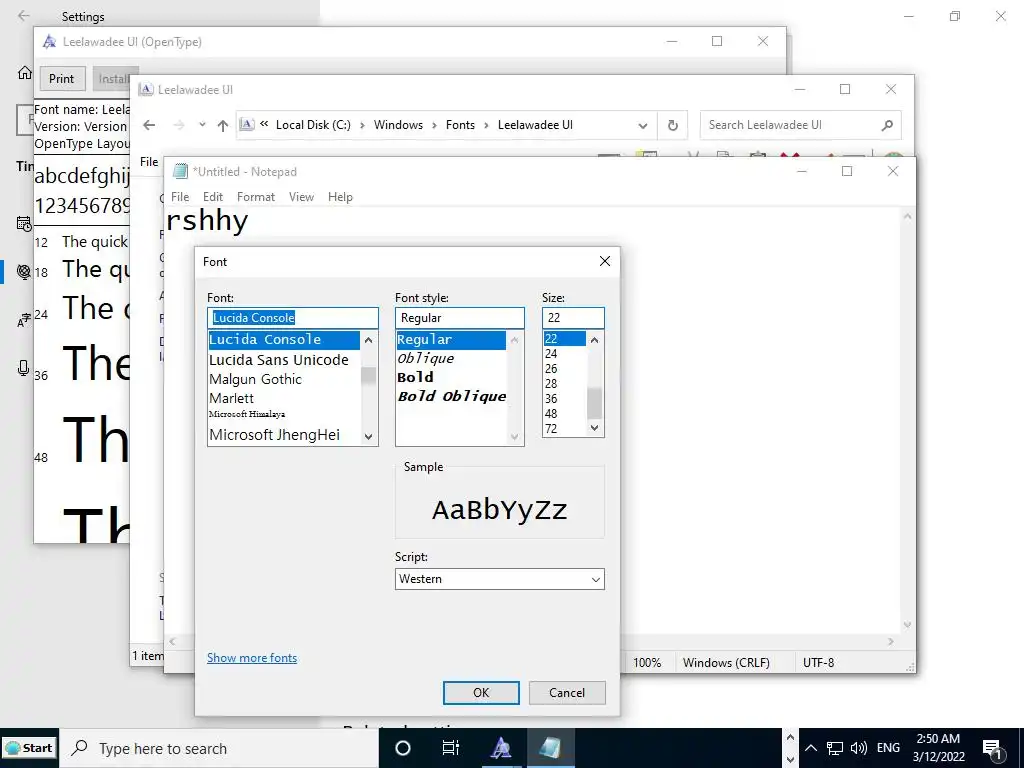Open Cortana circle on taskbar
The width and height of the screenshot is (1024, 768).
403,748
